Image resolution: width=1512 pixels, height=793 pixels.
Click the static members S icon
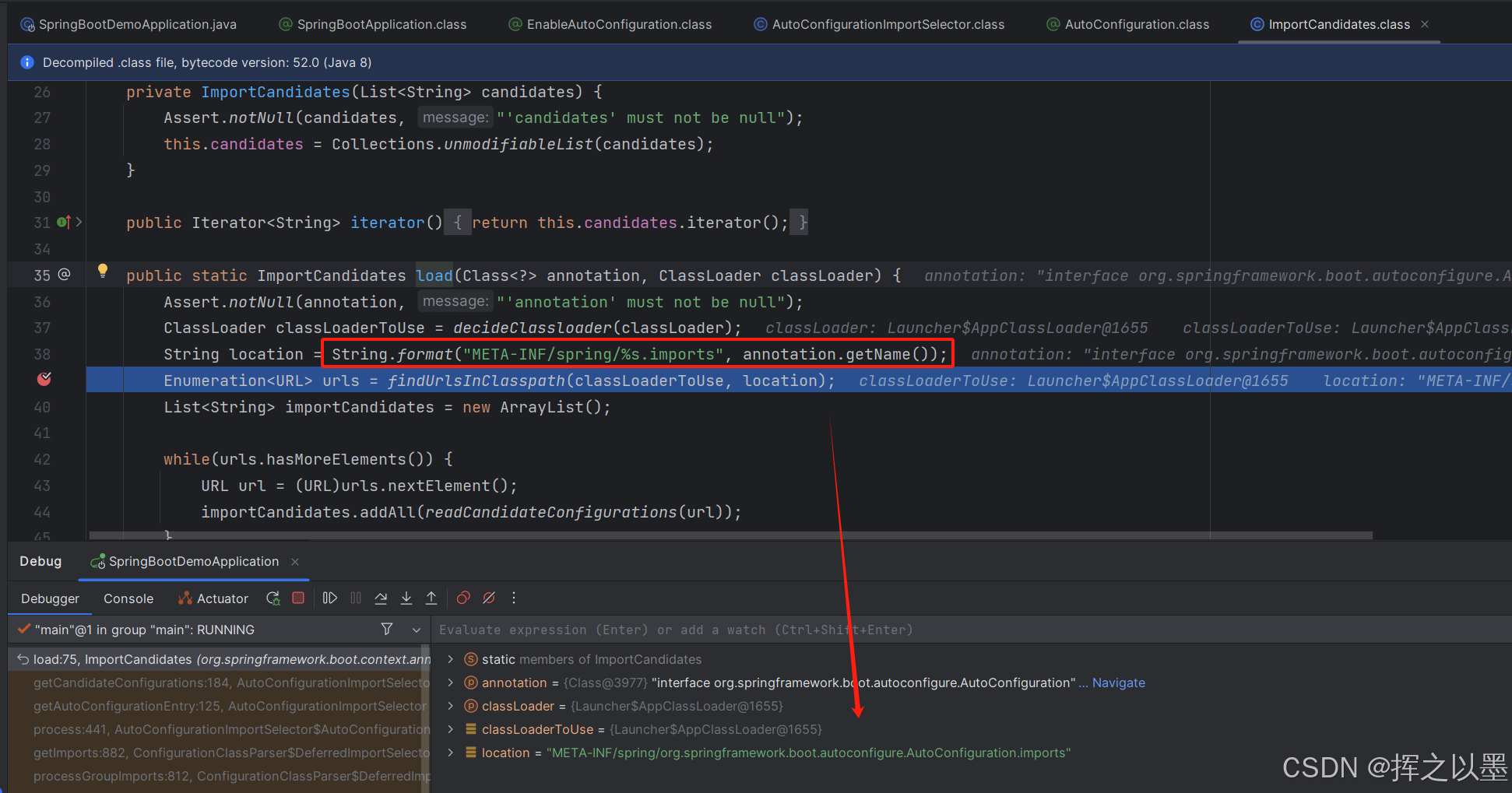[470, 659]
